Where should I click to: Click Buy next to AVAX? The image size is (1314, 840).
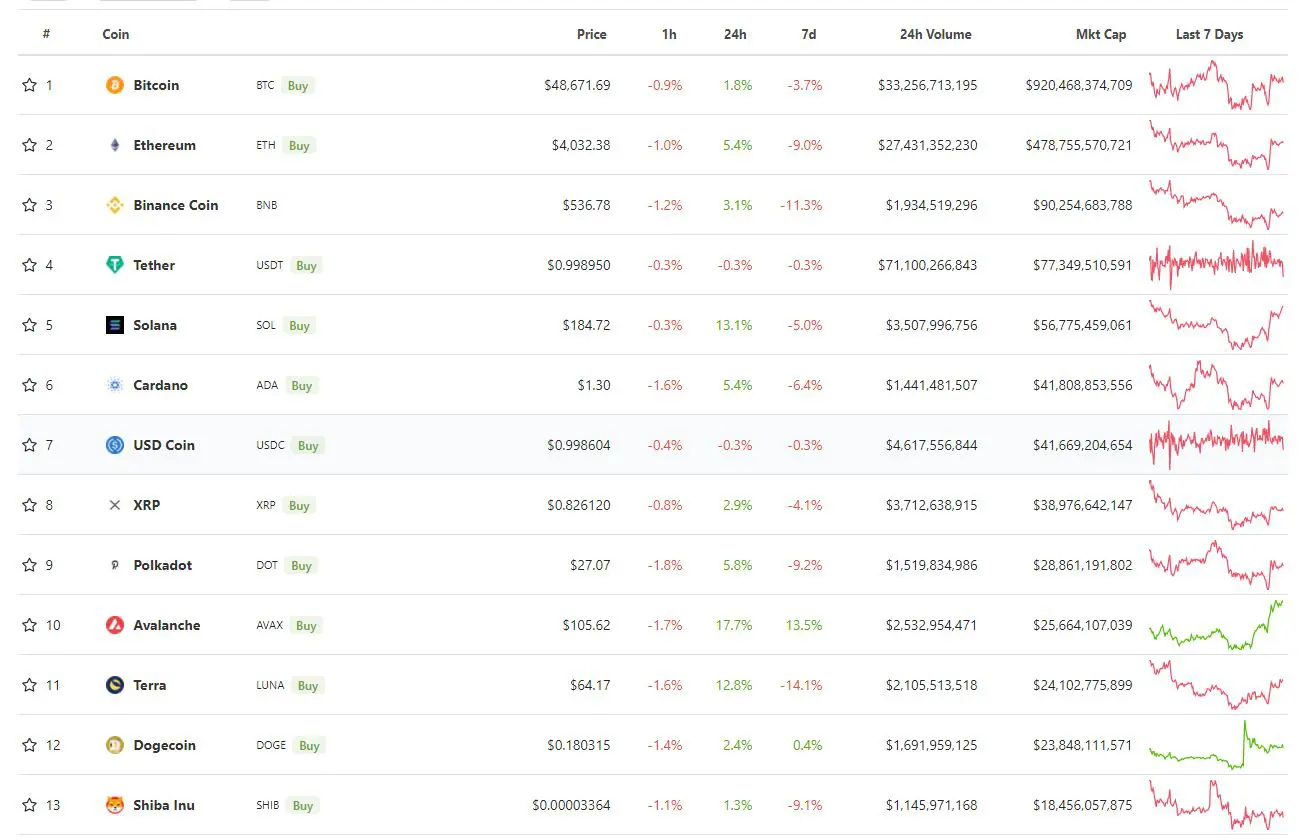coord(306,626)
